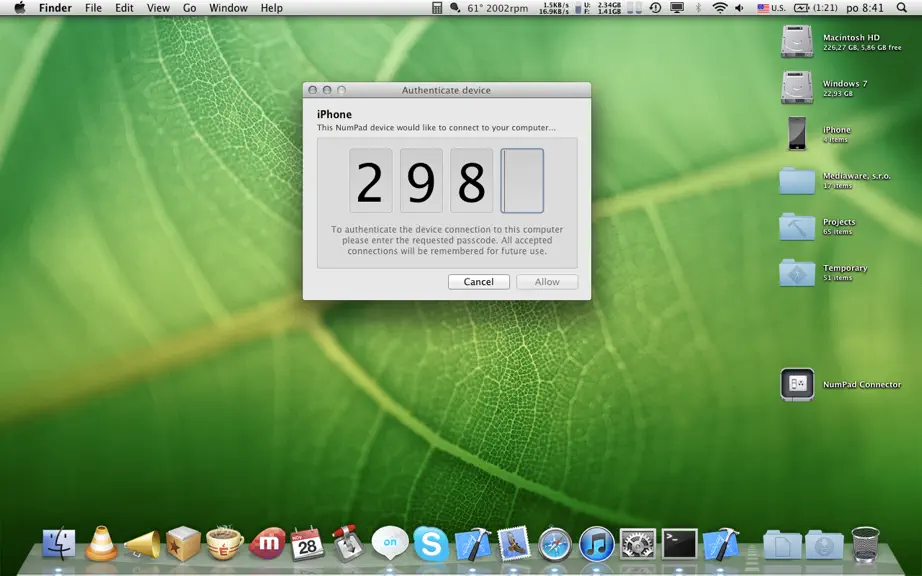
Task: Open the coffee cup app in Dock
Action: (224, 542)
